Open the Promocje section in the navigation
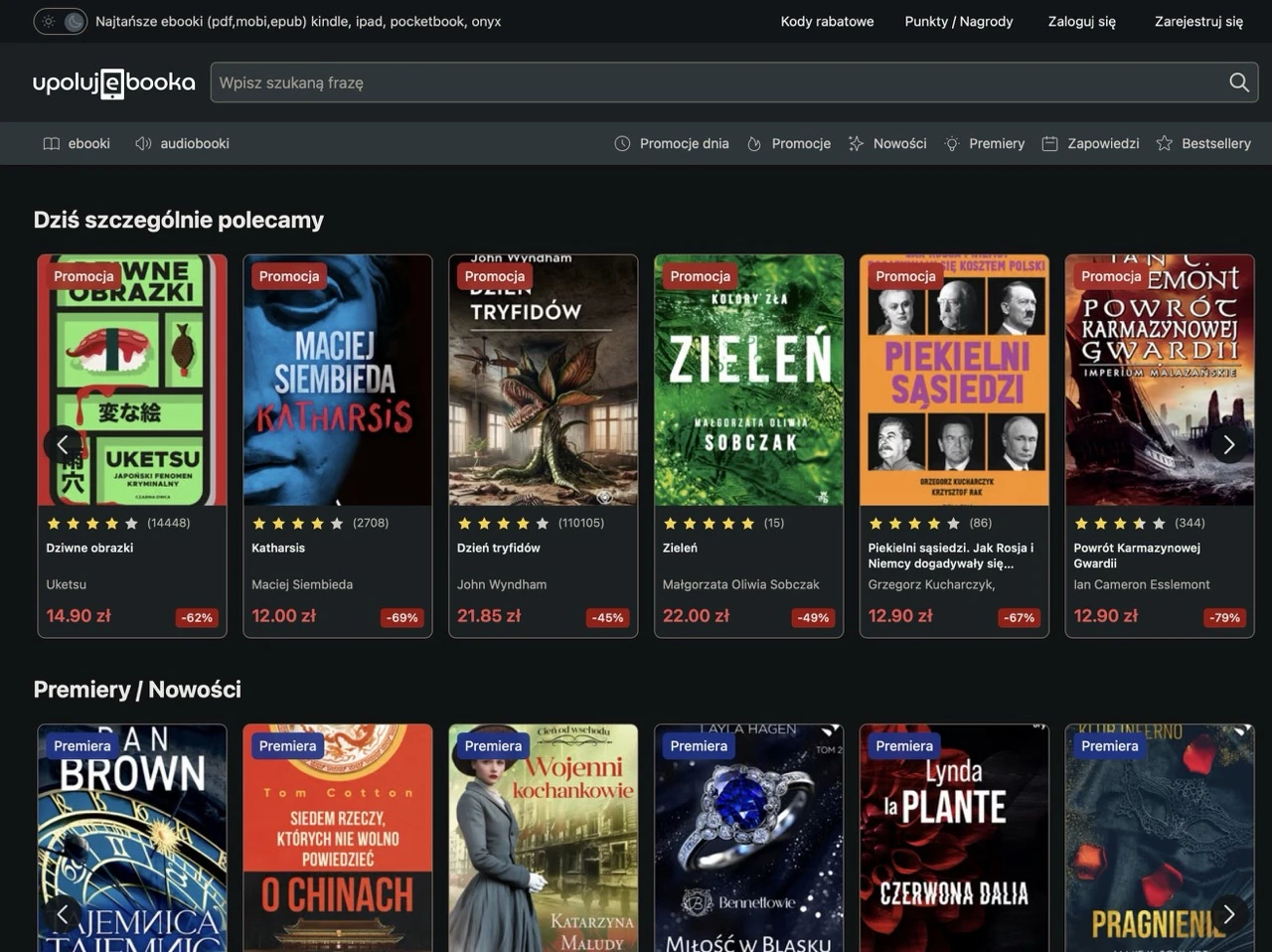 [x=801, y=143]
